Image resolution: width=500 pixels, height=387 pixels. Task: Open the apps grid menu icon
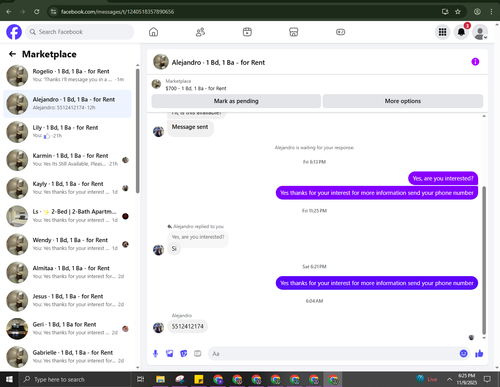[x=442, y=32]
